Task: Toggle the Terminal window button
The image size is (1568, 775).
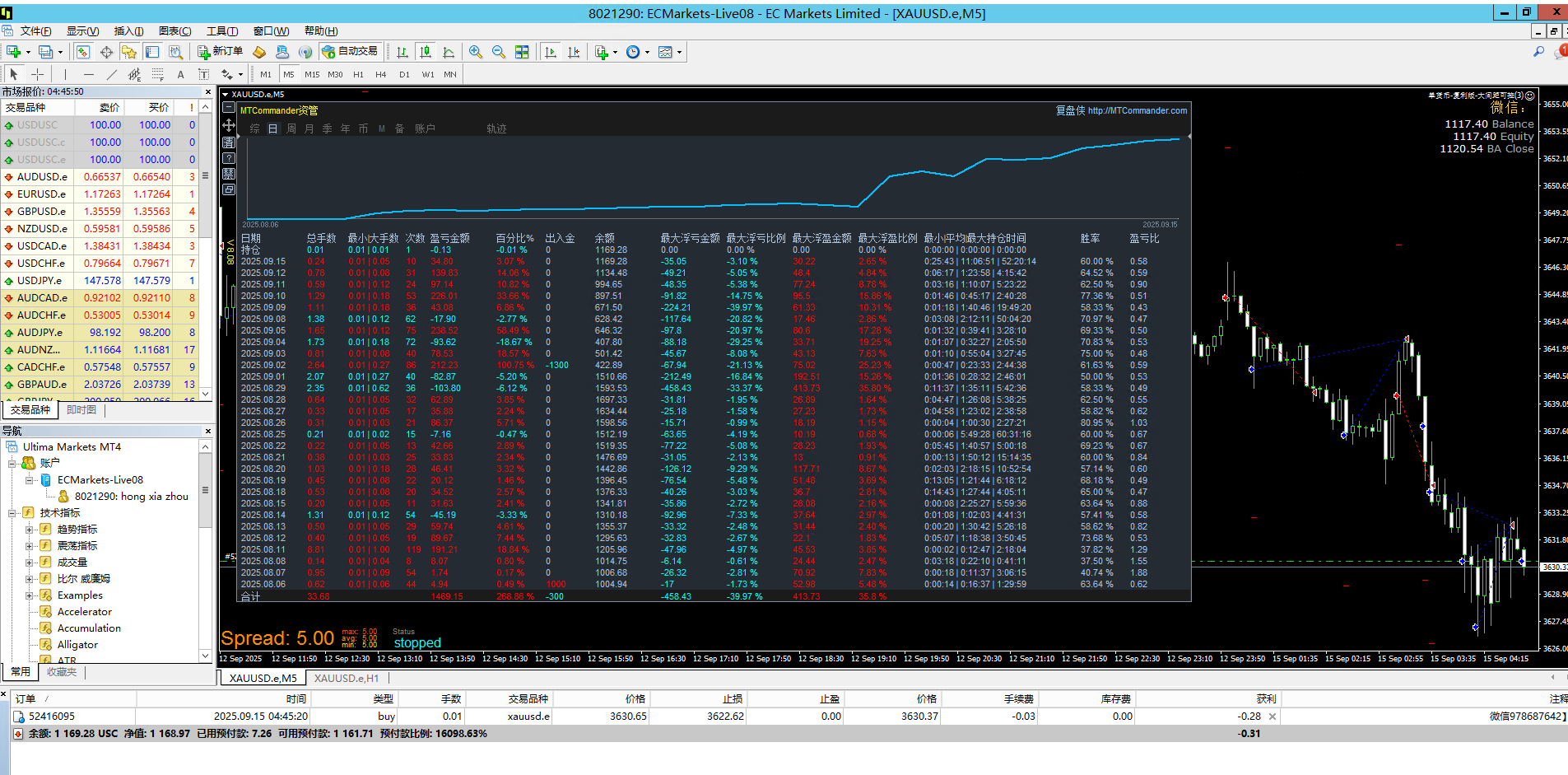Action: [x=152, y=52]
